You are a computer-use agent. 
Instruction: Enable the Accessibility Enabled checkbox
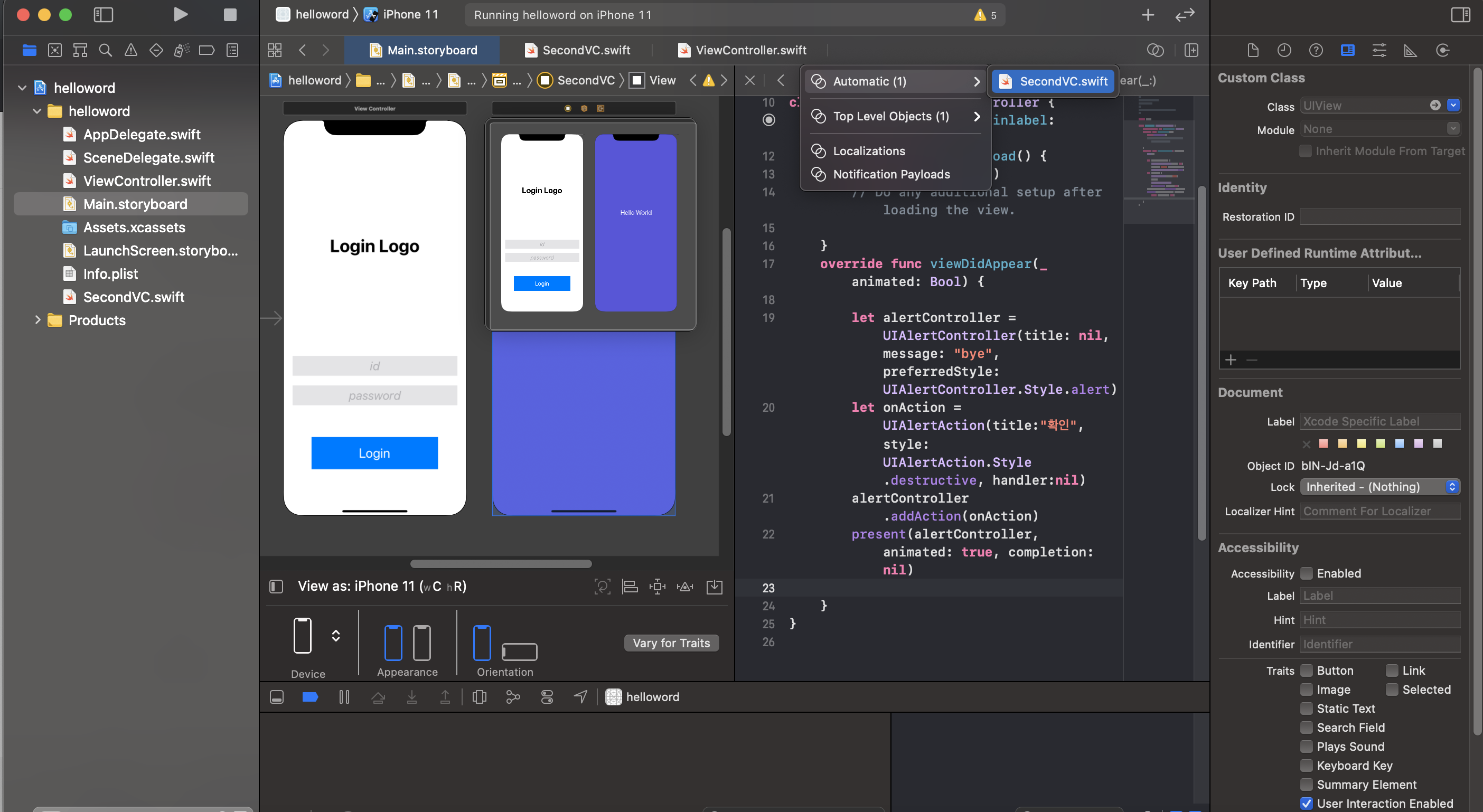pos(1306,573)
